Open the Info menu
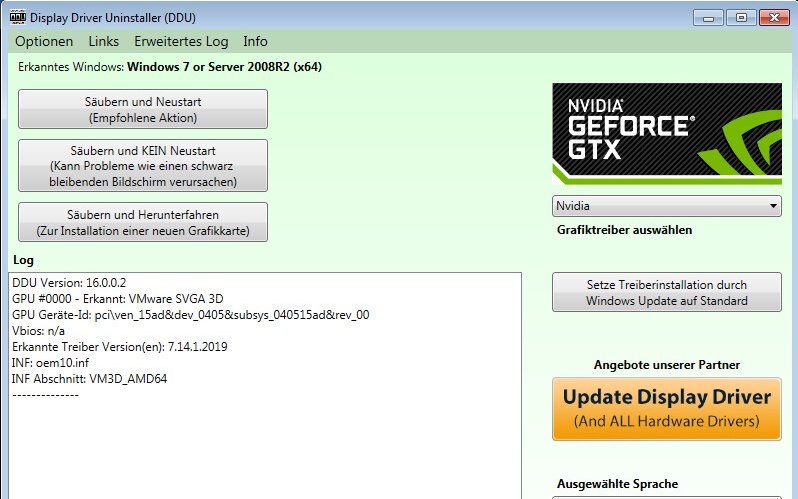The height and width of the screenshot is (499, 798). coord(255,41)
